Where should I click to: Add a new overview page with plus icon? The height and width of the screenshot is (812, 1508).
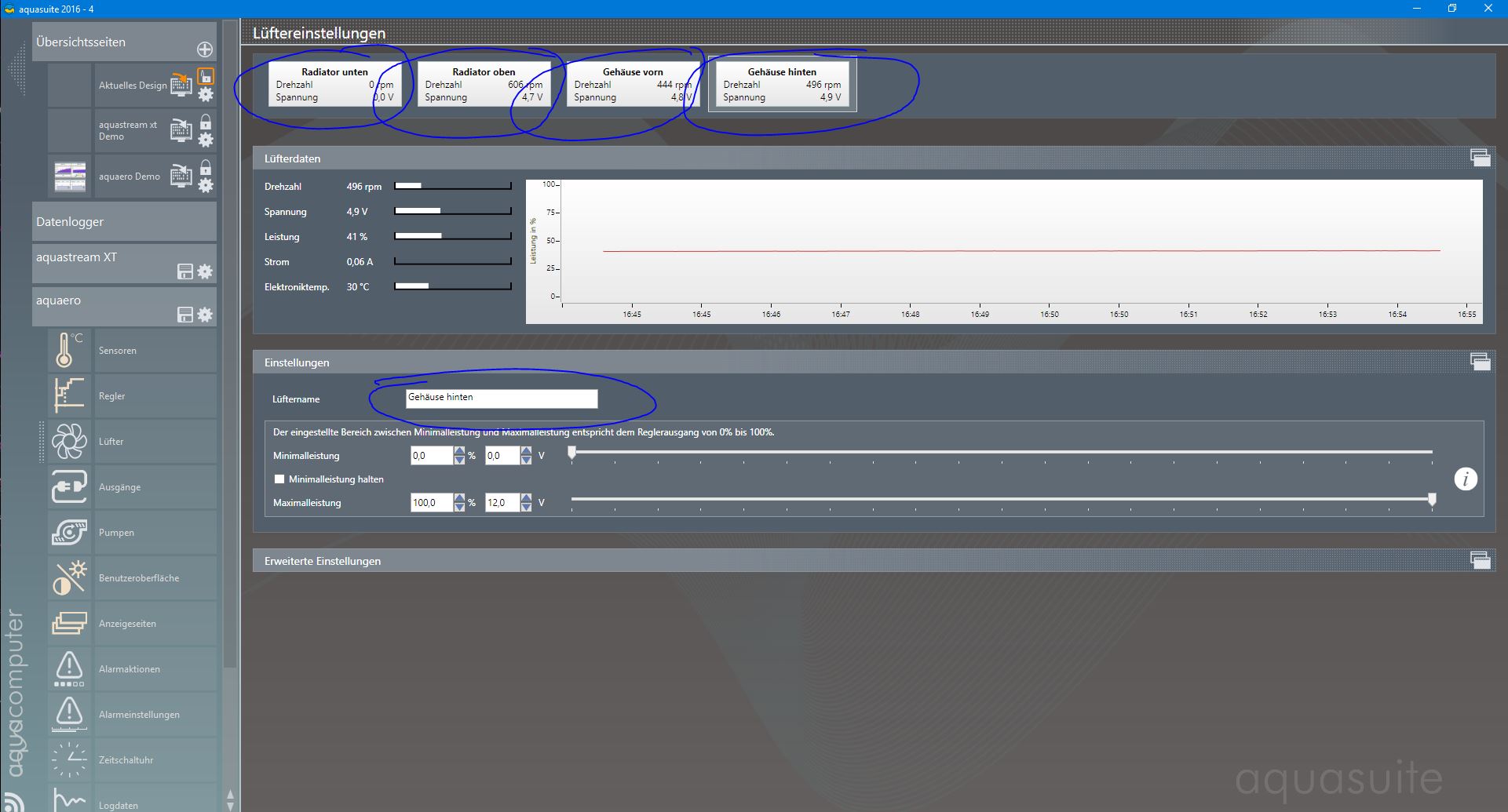[x=205, y=49]
